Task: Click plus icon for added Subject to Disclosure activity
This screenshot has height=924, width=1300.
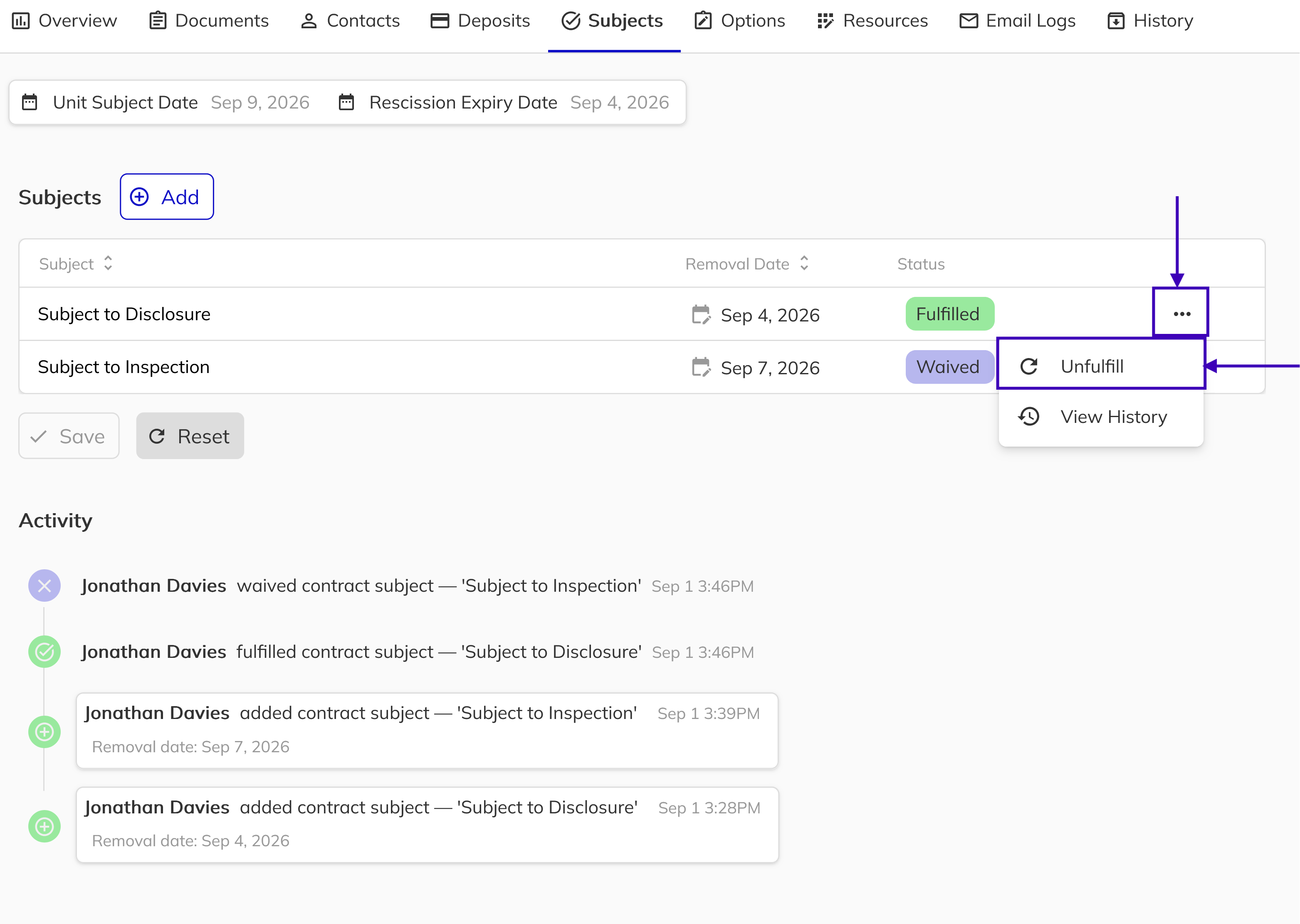Action: pos(44,826)
